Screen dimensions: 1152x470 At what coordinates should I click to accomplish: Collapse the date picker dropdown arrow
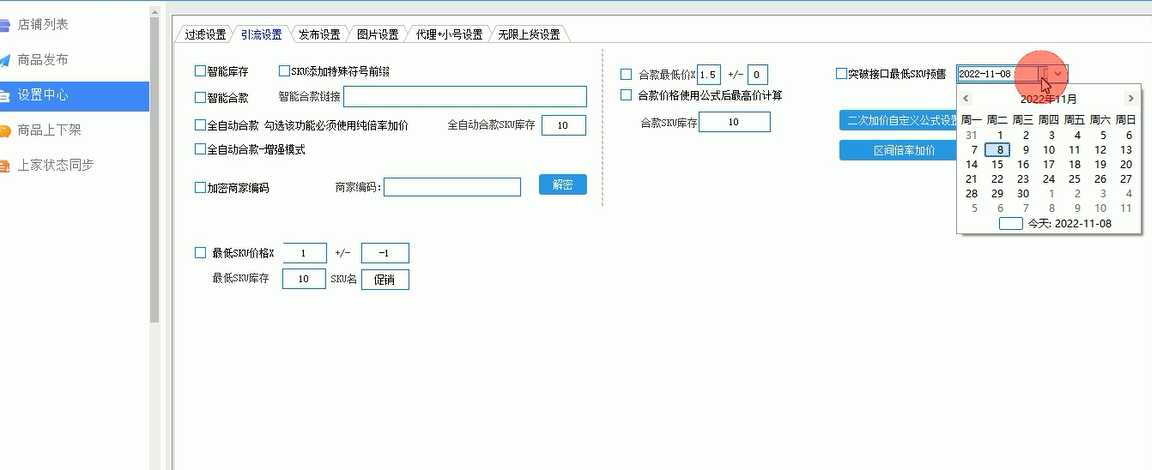[x=1059, y=74]
